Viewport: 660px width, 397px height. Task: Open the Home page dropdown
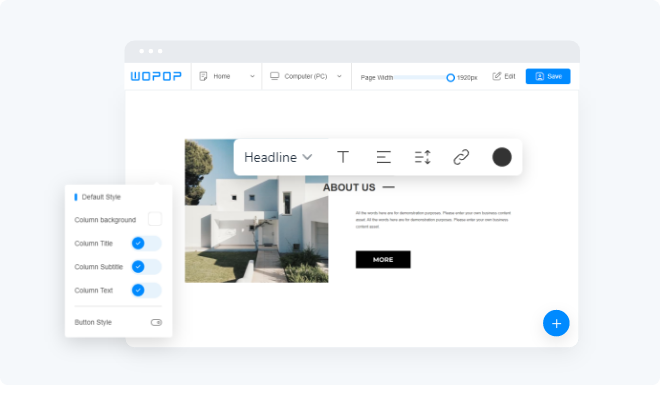pyautogui.click(x=227, y=76)
